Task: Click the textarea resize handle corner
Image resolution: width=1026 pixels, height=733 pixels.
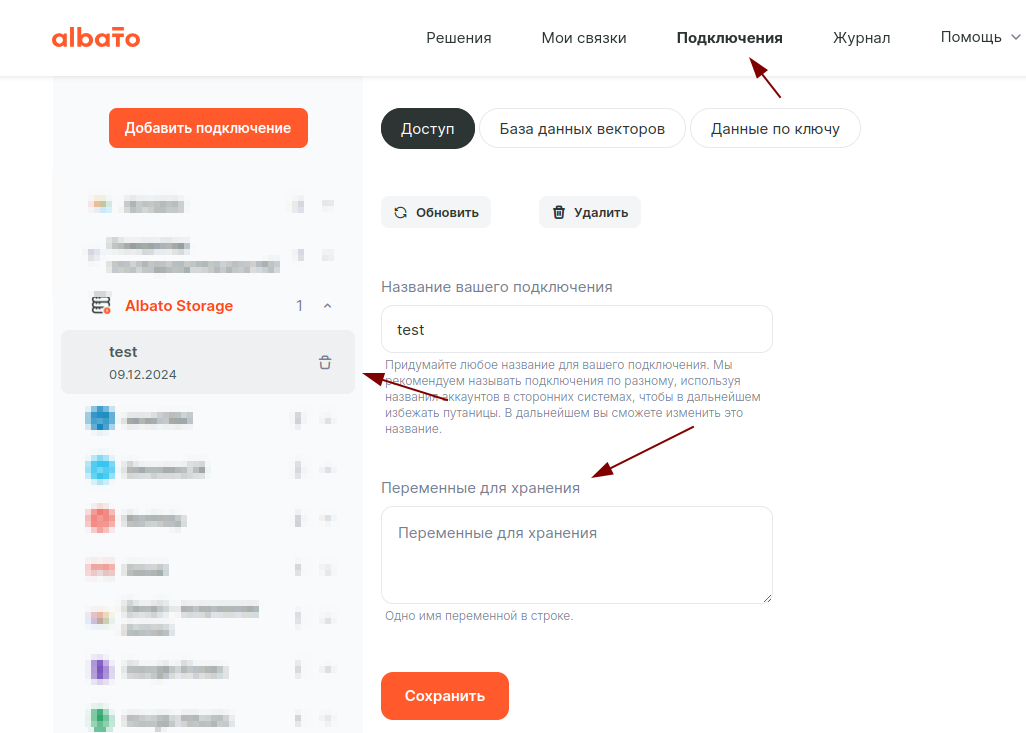Action: (x=767, y=598)
